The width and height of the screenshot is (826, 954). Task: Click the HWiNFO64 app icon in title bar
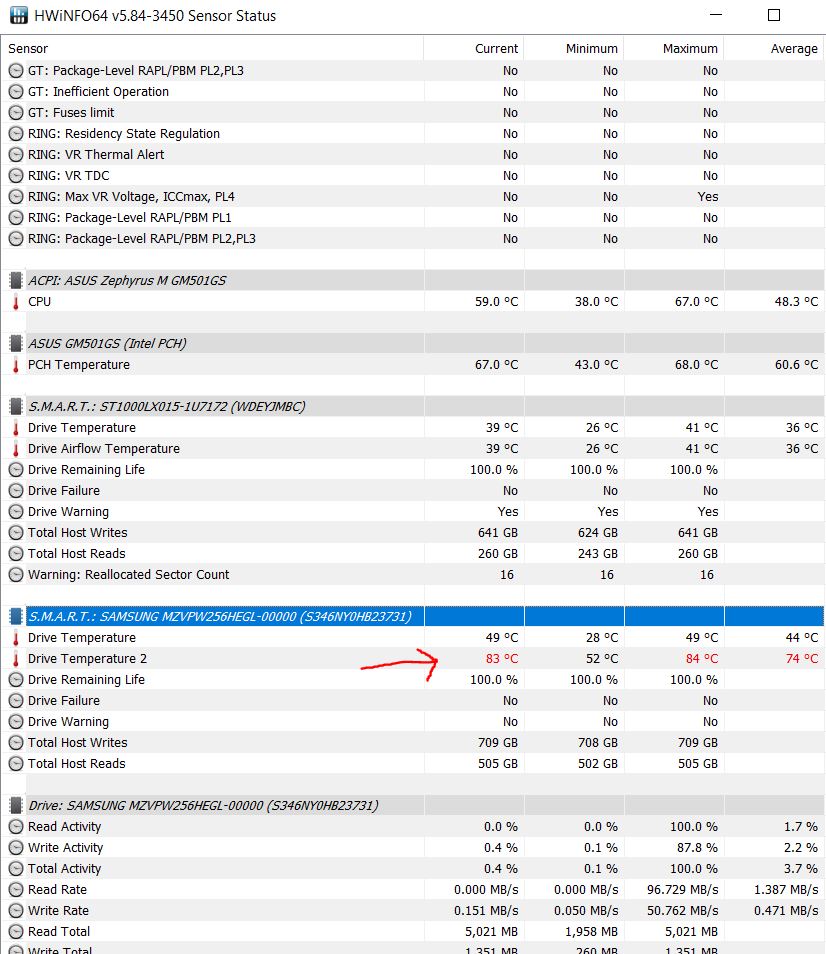(19, 15)
